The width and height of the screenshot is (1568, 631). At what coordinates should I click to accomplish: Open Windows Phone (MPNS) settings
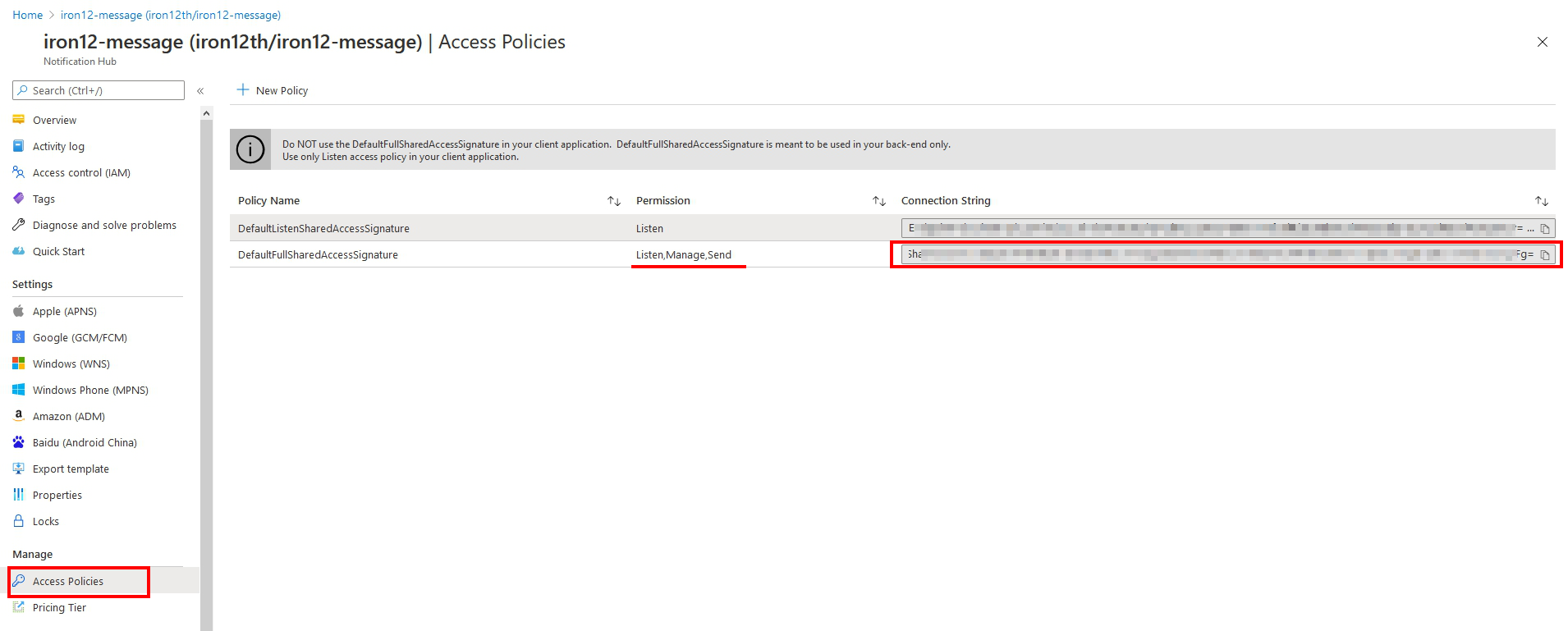90,390
